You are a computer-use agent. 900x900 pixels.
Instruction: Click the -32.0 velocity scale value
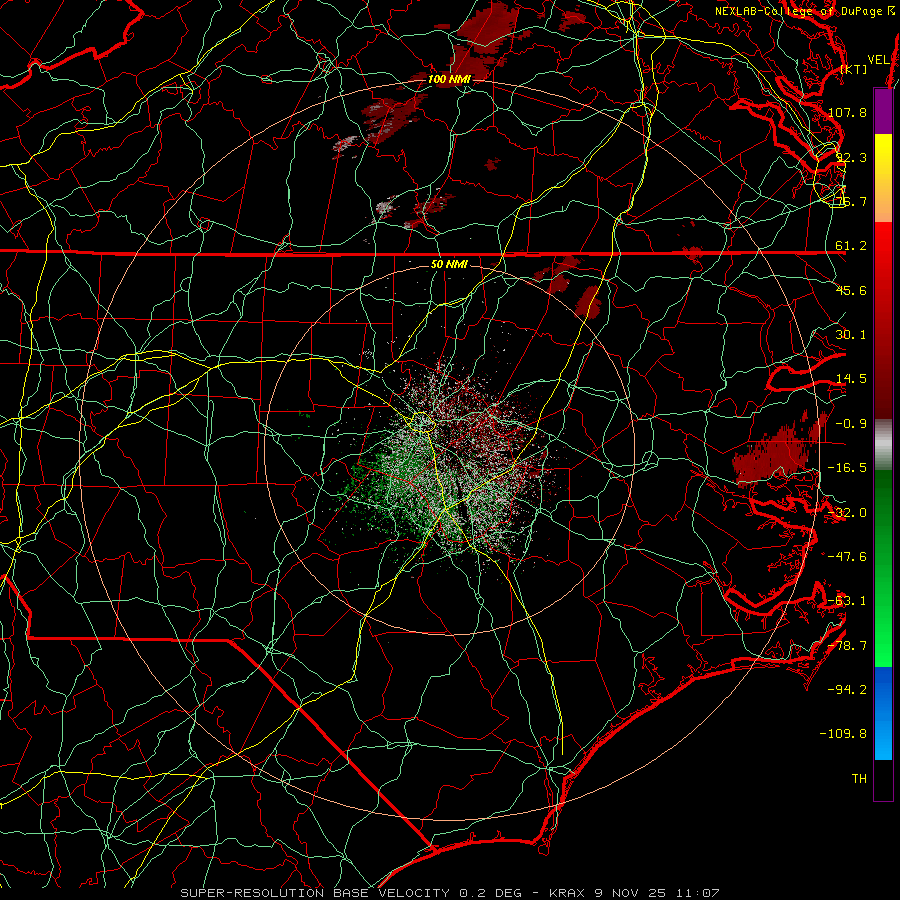847,513
